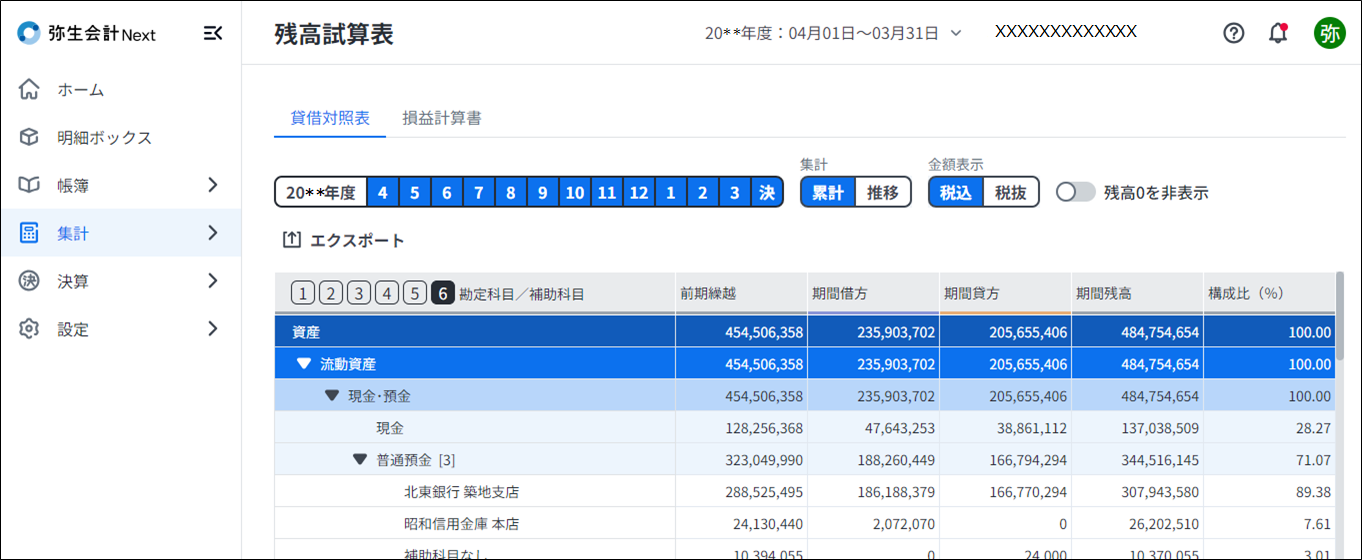Select month 10 in period selector

[574, 192]
